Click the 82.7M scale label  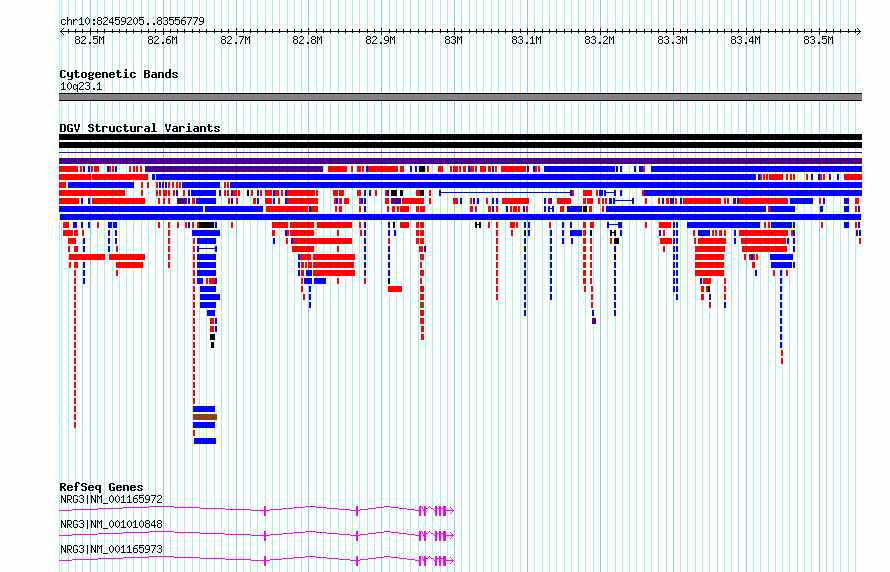(x=235, y=40)
